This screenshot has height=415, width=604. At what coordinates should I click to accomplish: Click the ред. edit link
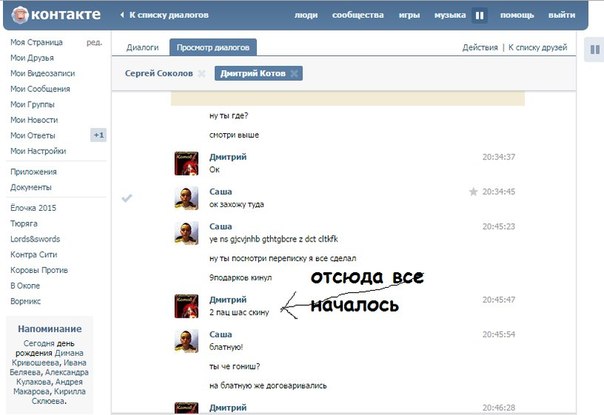pyautogui.click(x=94, y=42)
